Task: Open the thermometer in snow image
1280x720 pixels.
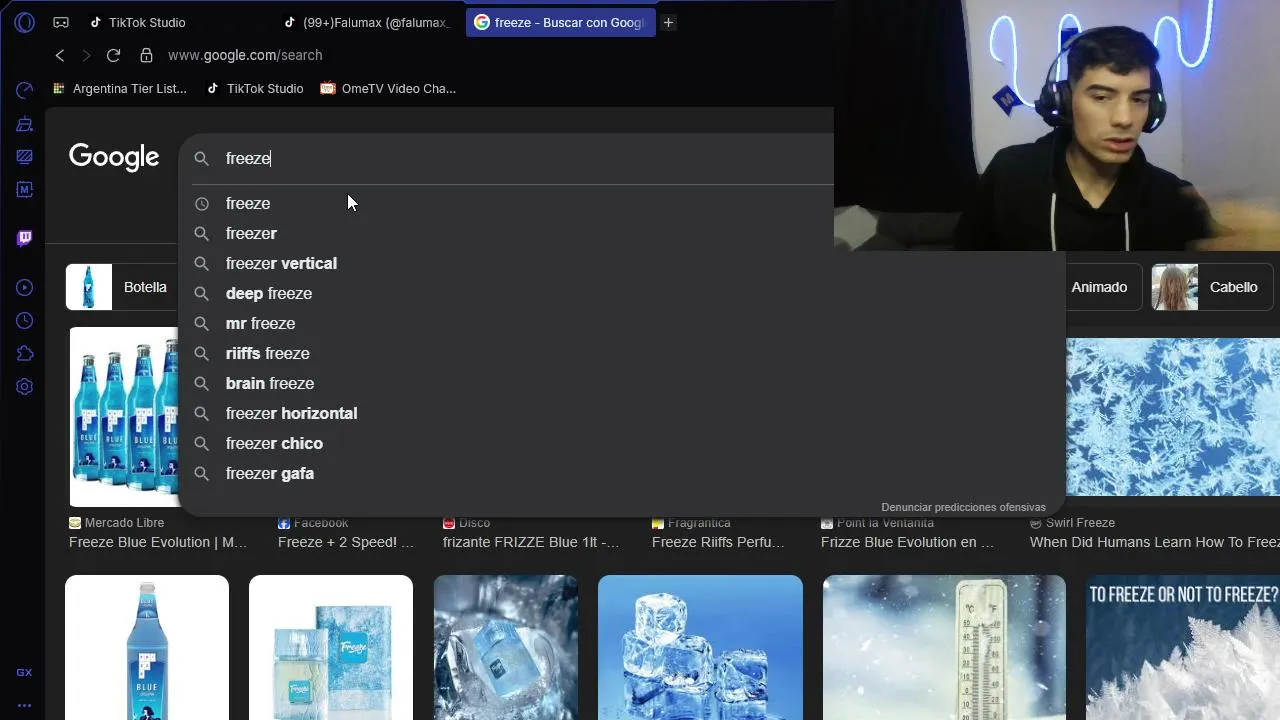Action: 944,647
